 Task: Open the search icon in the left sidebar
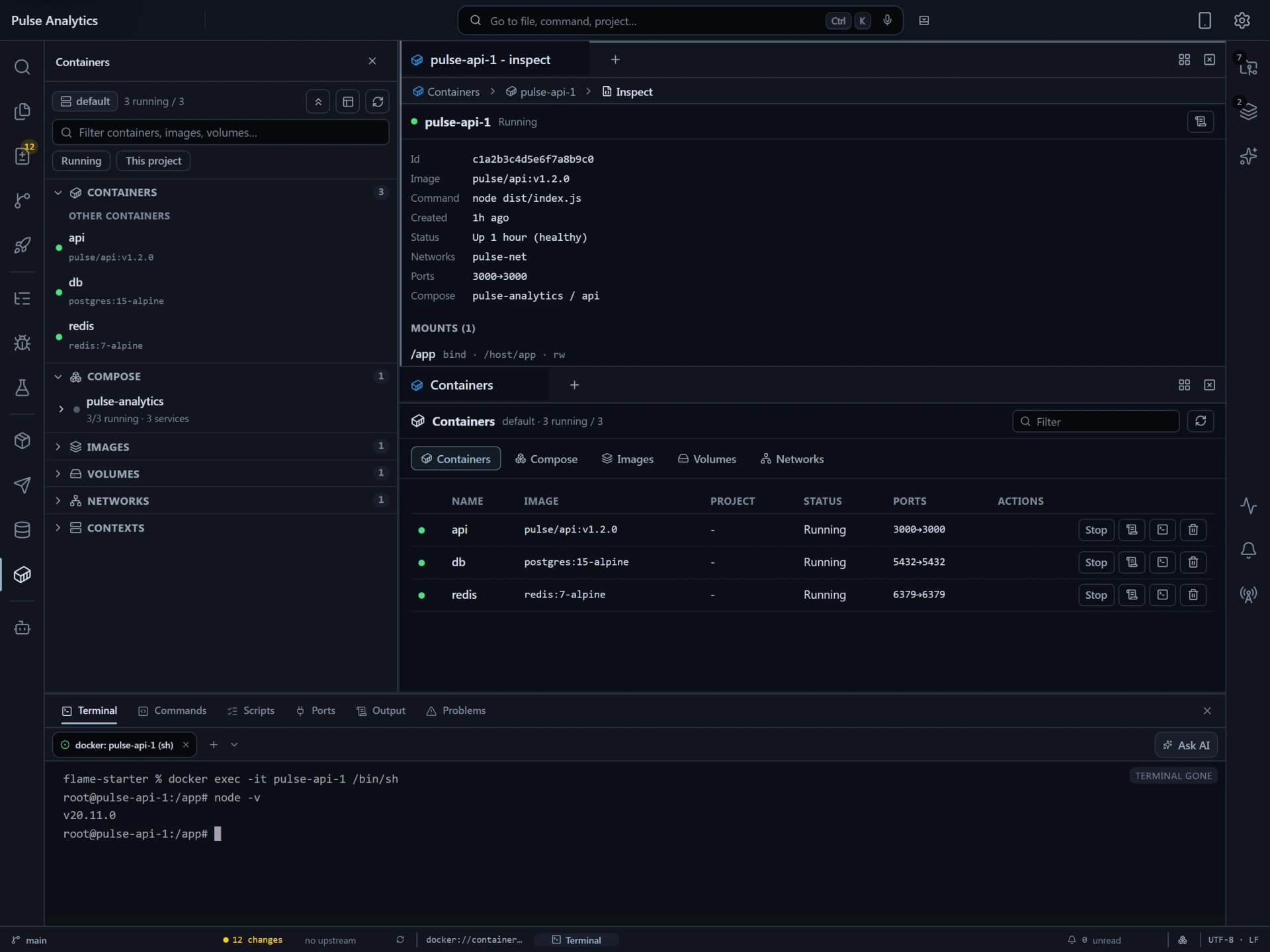point(22,67)
